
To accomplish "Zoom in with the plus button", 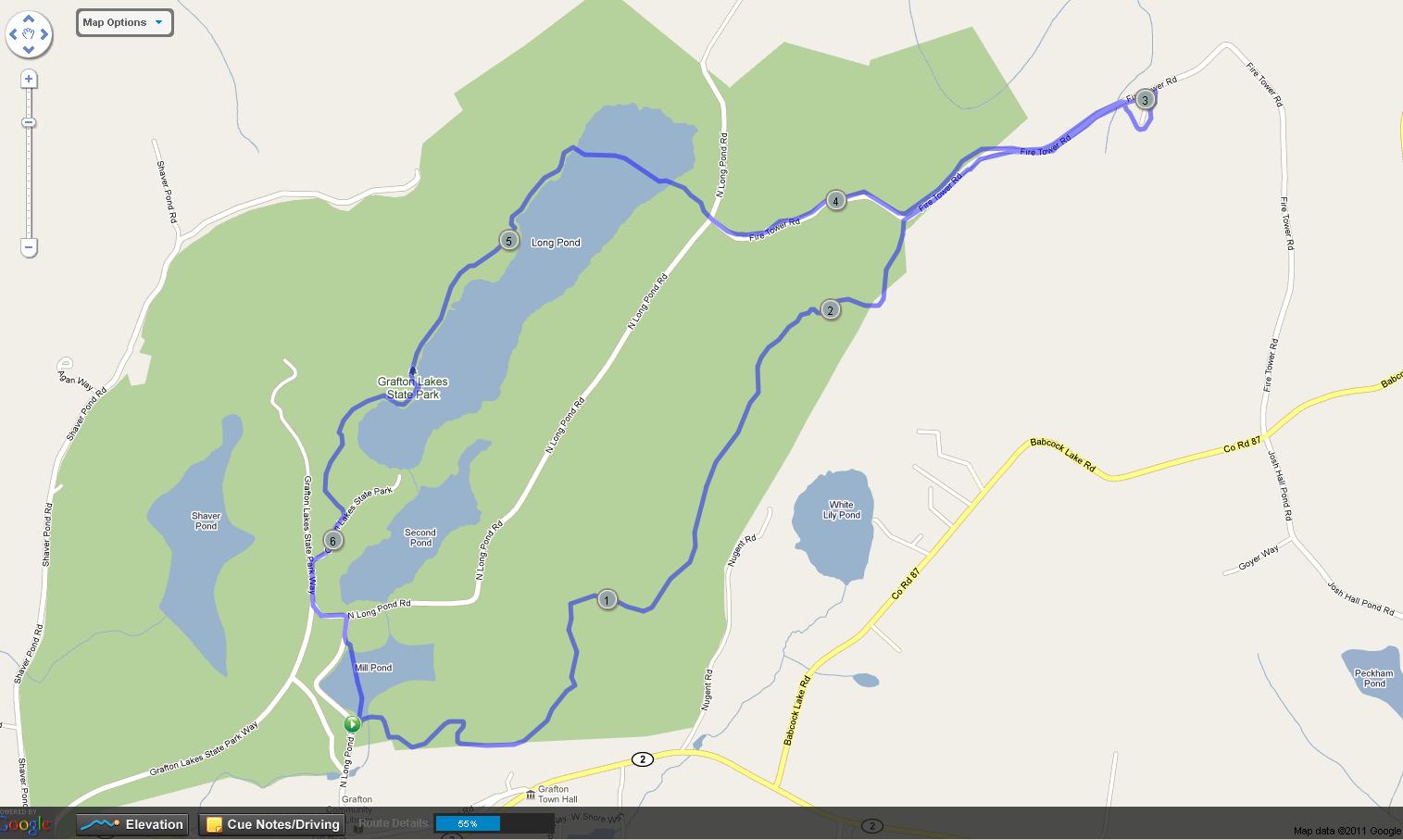I will (x=29, y=79).
